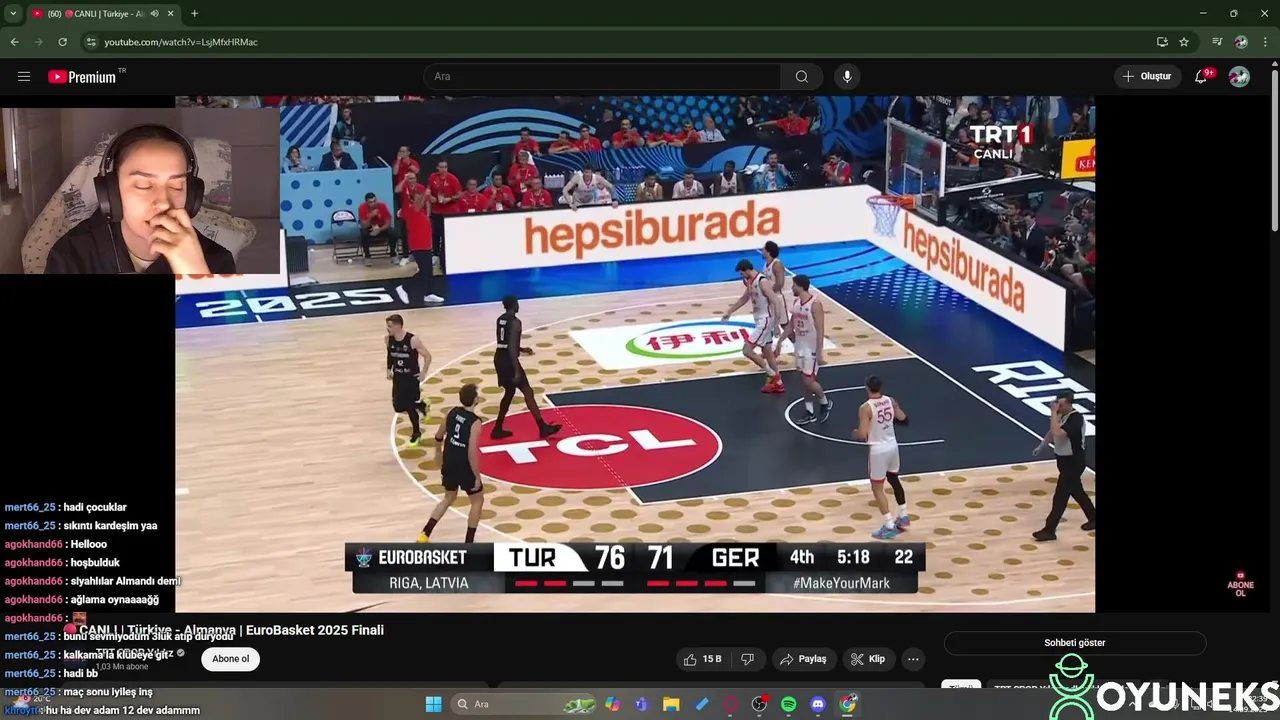Open the YouTube hamburger guide menu
Image resolution: width=1280 pixels, height=720 pixels.
click(x=24, y=76)
